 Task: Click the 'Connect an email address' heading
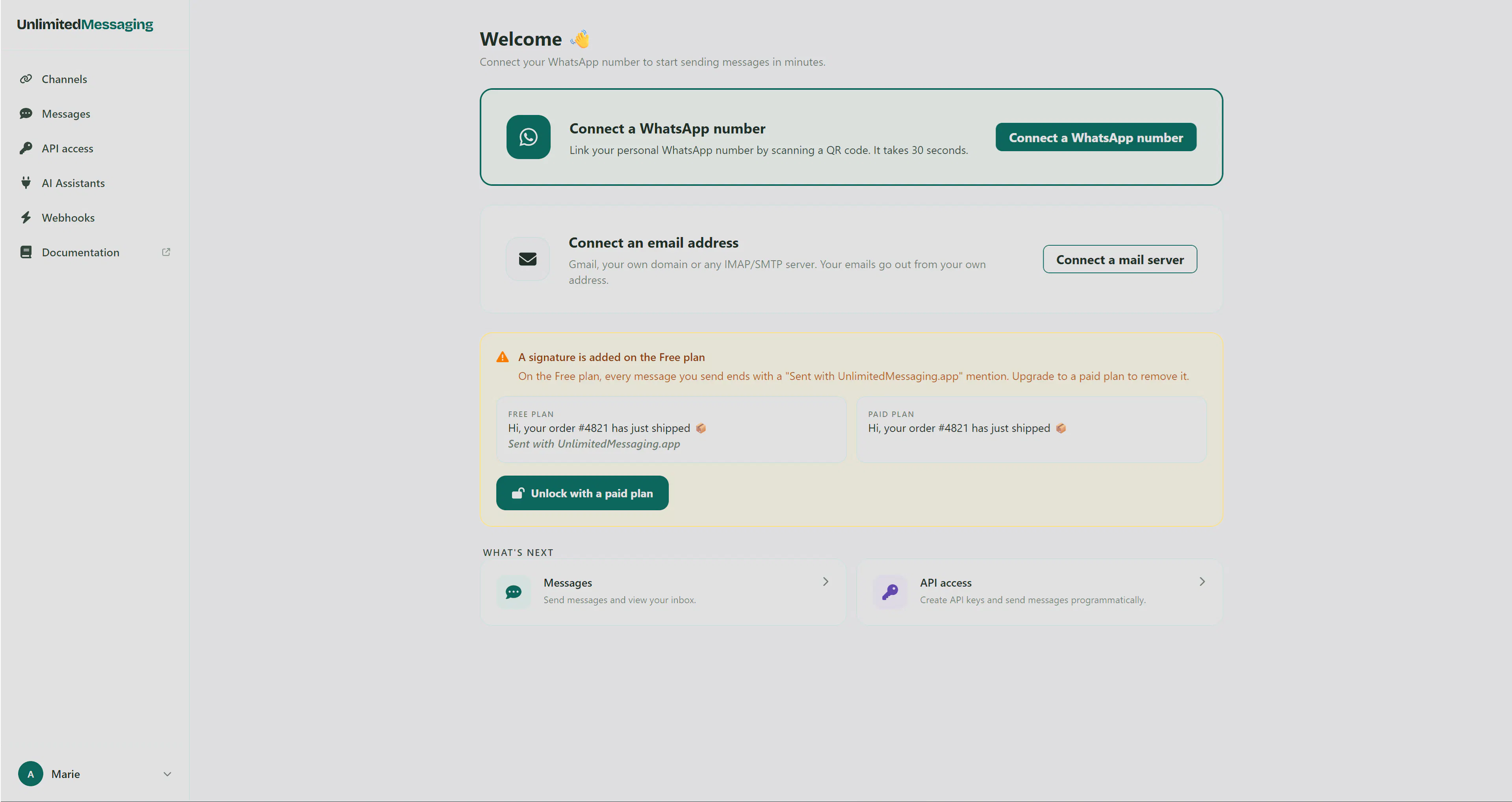tap(653, 242)
